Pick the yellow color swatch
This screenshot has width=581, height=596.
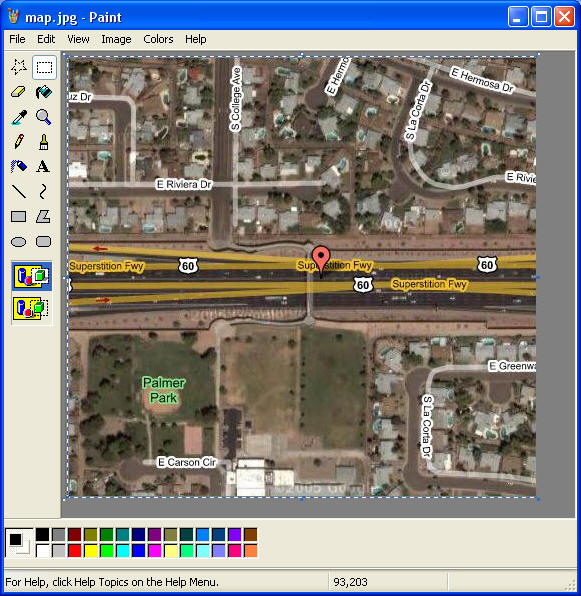click(91, 551)
